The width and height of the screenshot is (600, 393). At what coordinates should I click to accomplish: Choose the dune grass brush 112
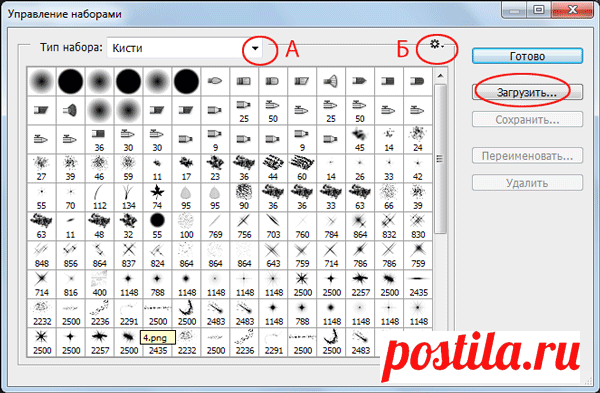(x=99, y=197)
